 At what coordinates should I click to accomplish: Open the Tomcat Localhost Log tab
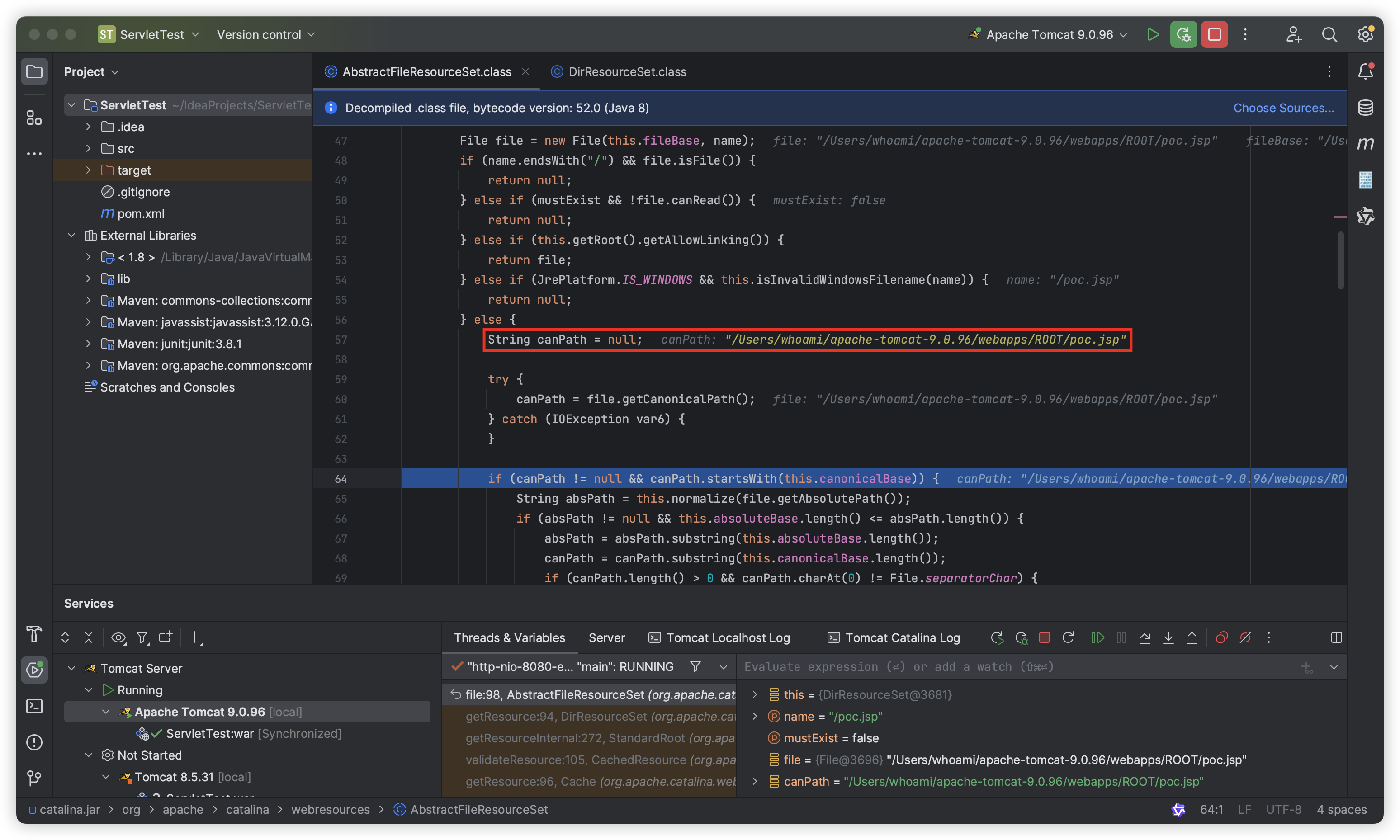coord(719,638)
